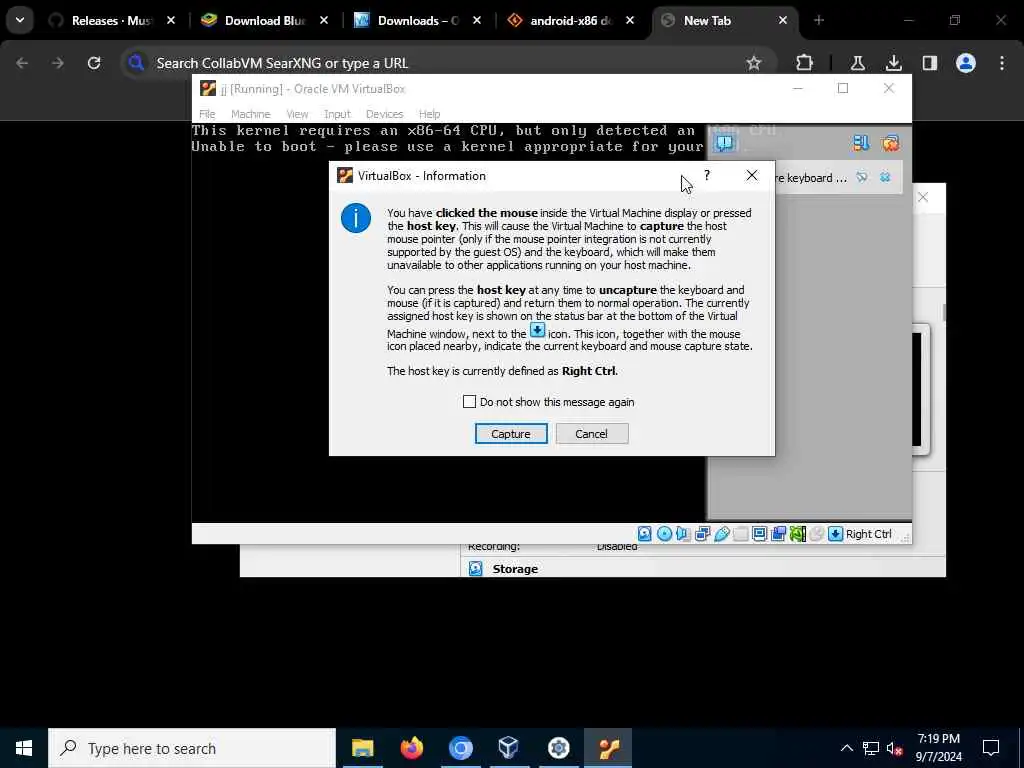Check 'Do not show this message again'
This screenshot has width=1024, height=768.
[469, 402]
